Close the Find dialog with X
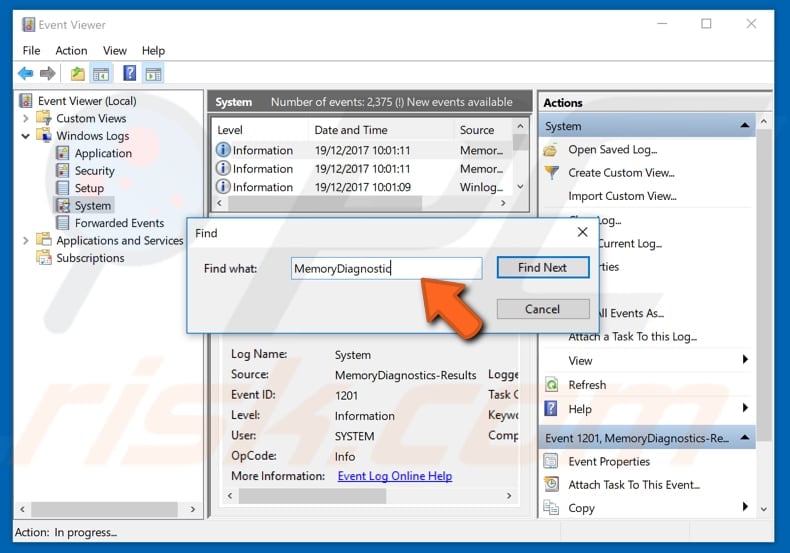The image size is (790, 553). (x=582, y=232)
